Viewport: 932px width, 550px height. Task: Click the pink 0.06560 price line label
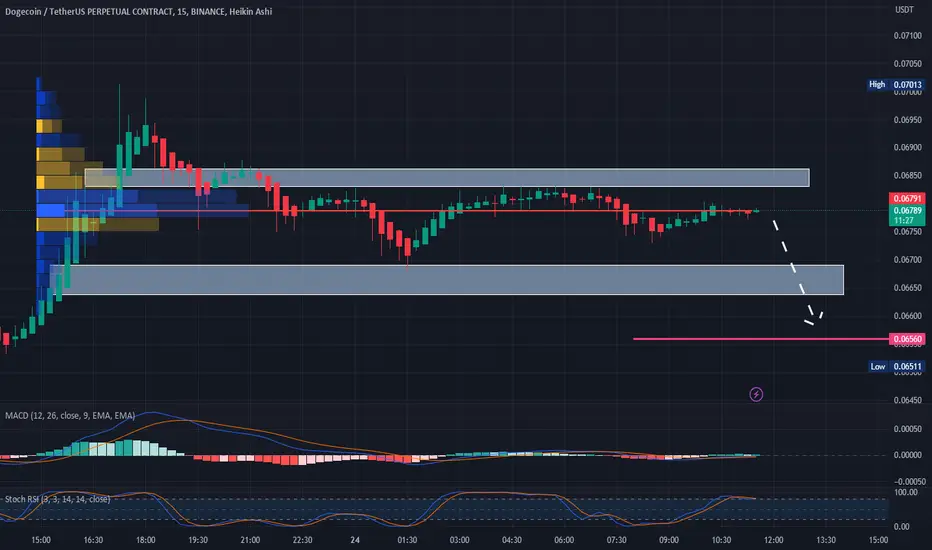pyautogui.click(x=907, y=339)
